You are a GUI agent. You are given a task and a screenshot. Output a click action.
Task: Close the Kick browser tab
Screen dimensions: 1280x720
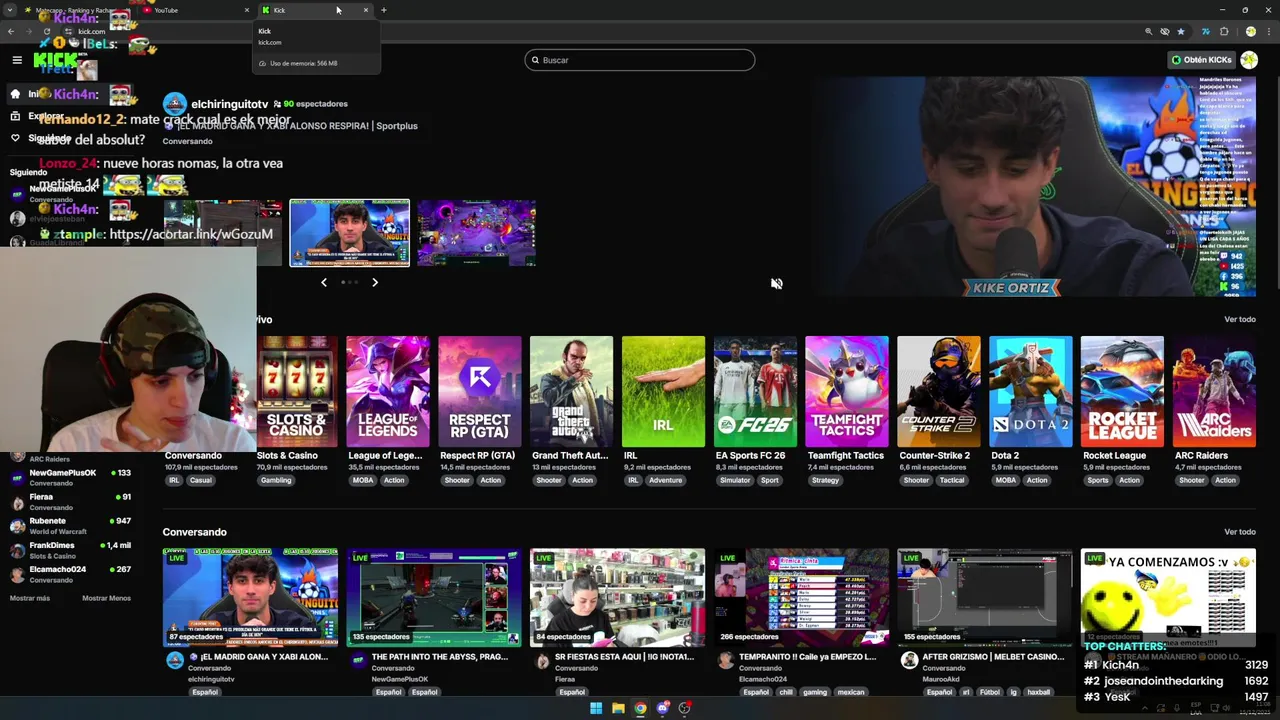coord(365,10)
